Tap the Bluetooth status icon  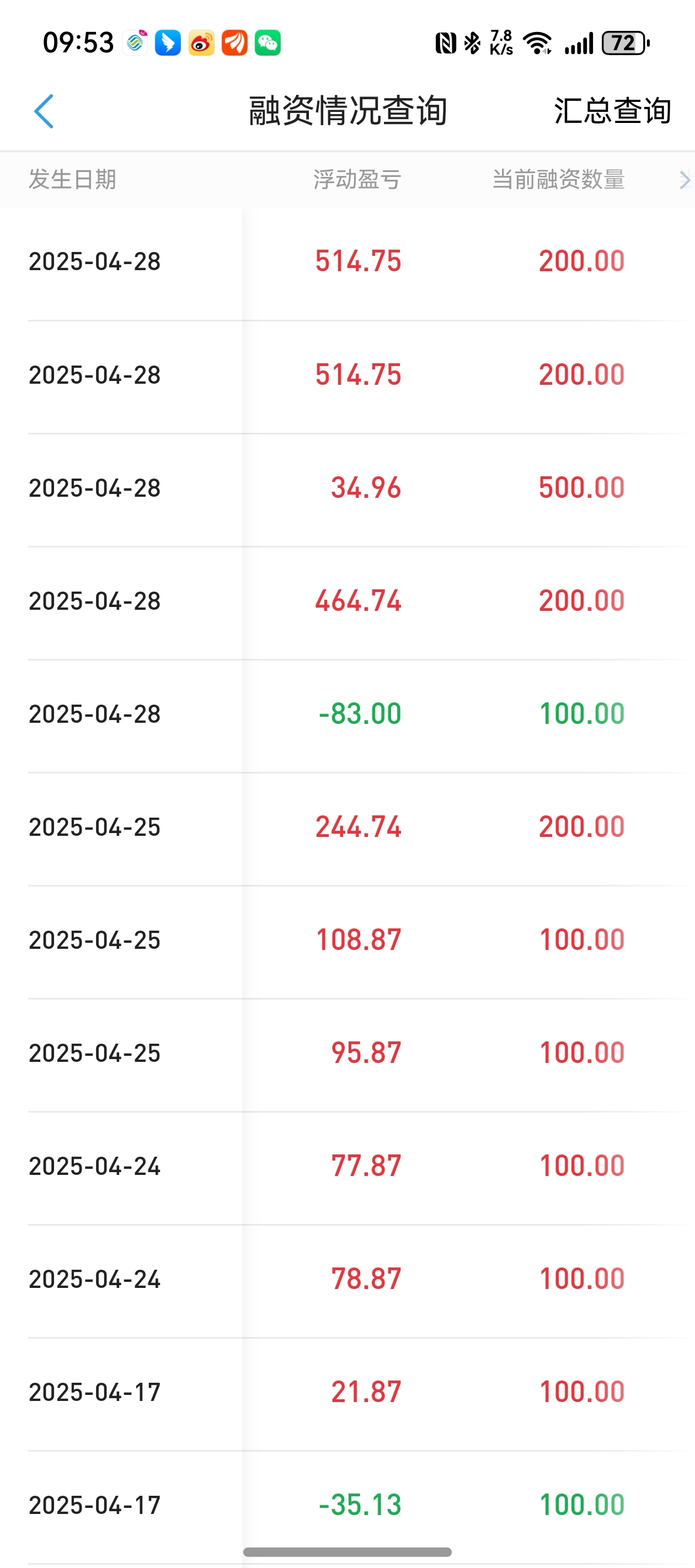click(x=472, y=43)
